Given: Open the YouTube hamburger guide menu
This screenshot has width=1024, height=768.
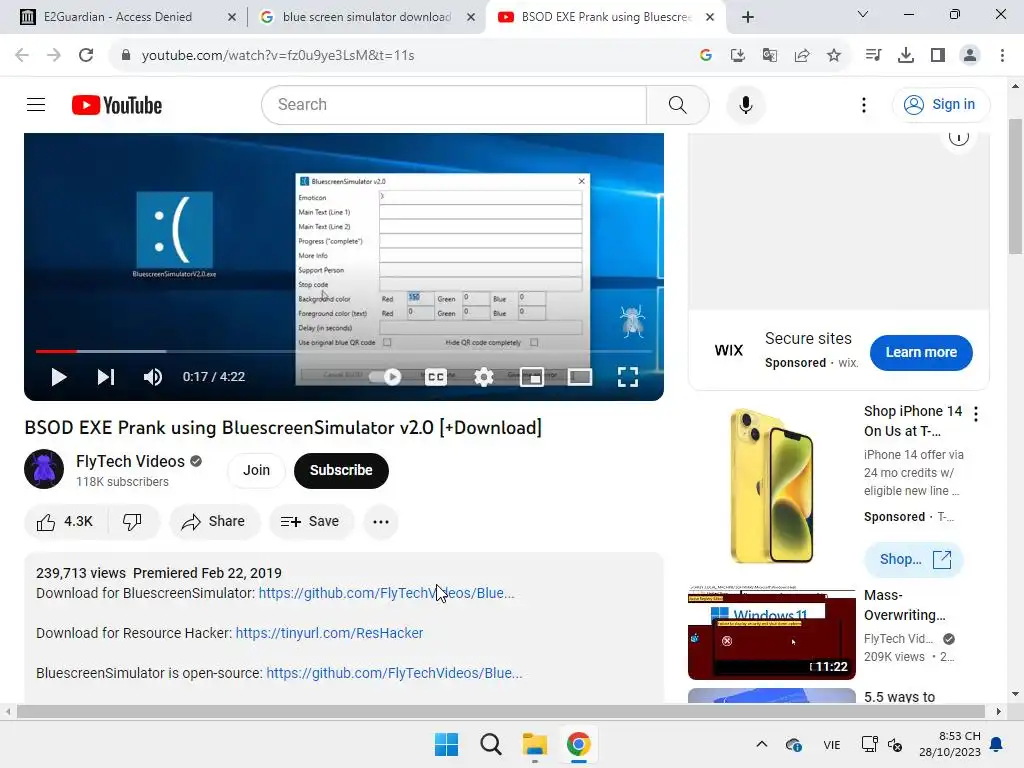Looking at the screenshot, I should pyautogui.click(x=36, y=104).
